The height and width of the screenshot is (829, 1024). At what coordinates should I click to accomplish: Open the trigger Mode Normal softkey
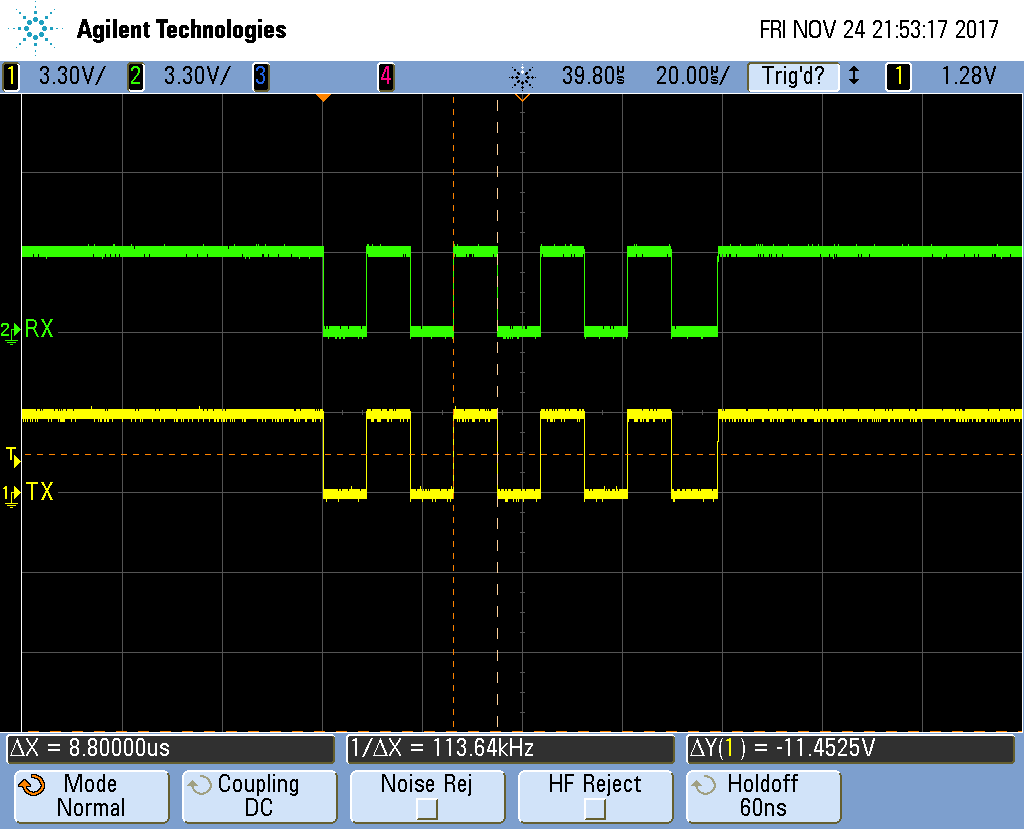coord(90,796)
